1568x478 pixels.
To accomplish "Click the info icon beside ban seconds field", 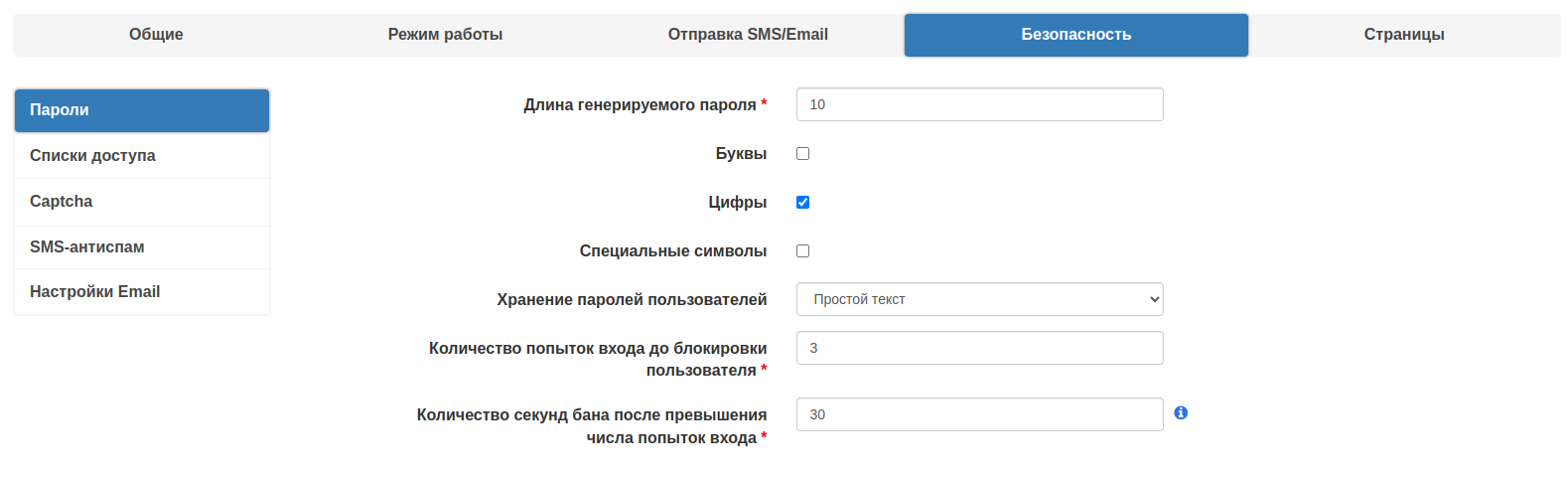I will click(x=1181, y=413).
